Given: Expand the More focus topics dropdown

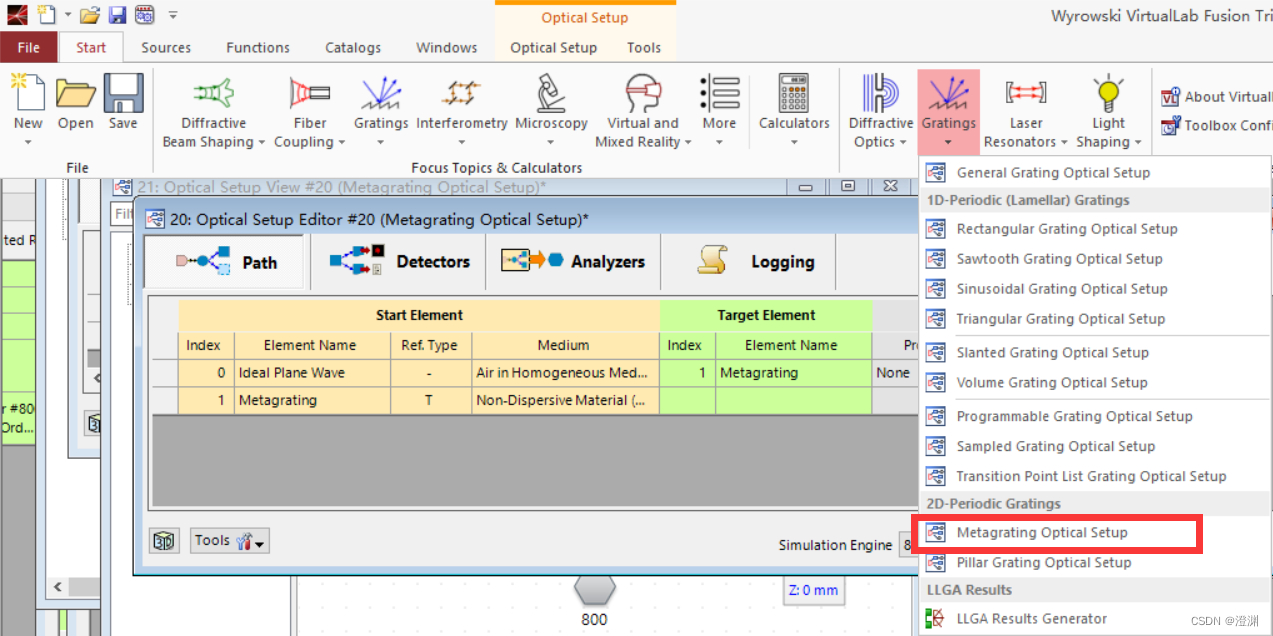Looking at the screenshot, I should tap(719, 110).
